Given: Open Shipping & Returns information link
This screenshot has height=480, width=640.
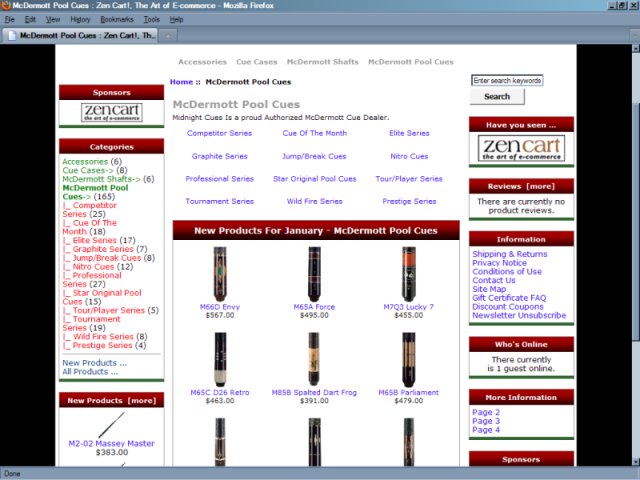Looking at the screenshot, I should [510, 254].
